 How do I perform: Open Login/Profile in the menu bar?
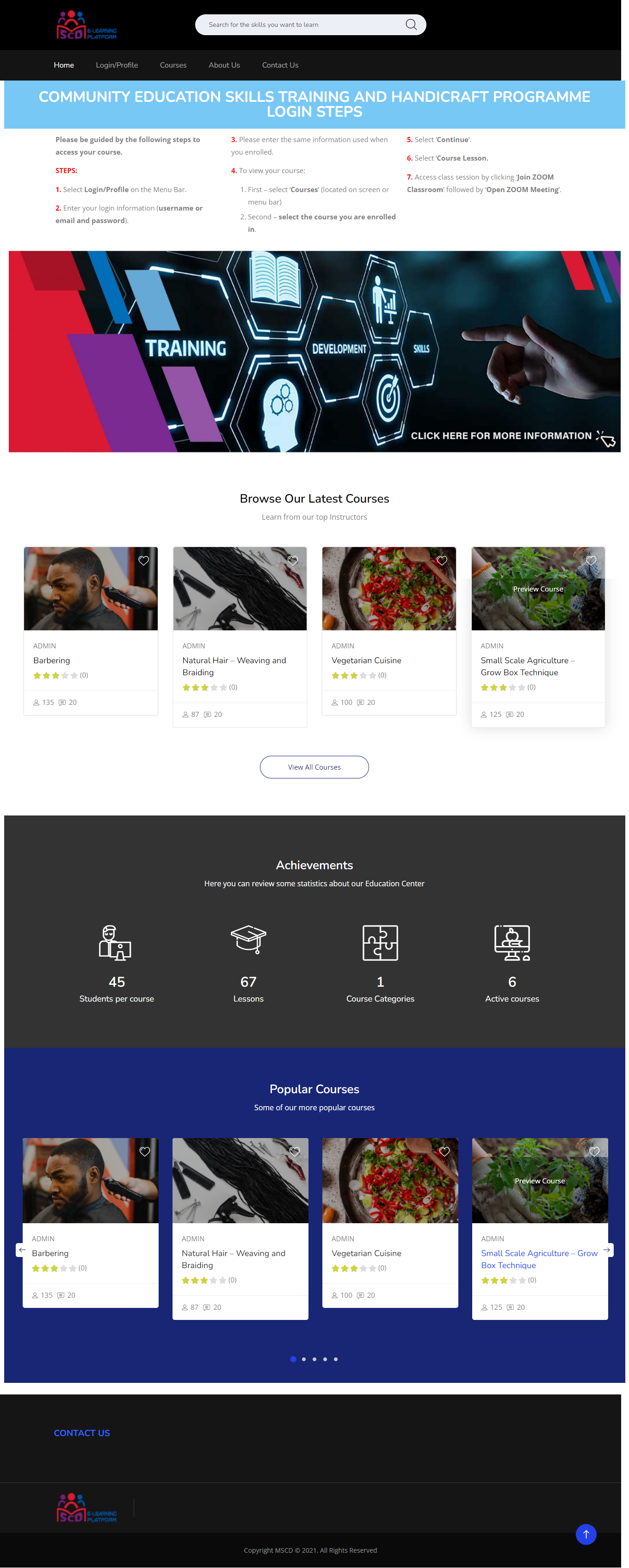(x=117, y=65)
